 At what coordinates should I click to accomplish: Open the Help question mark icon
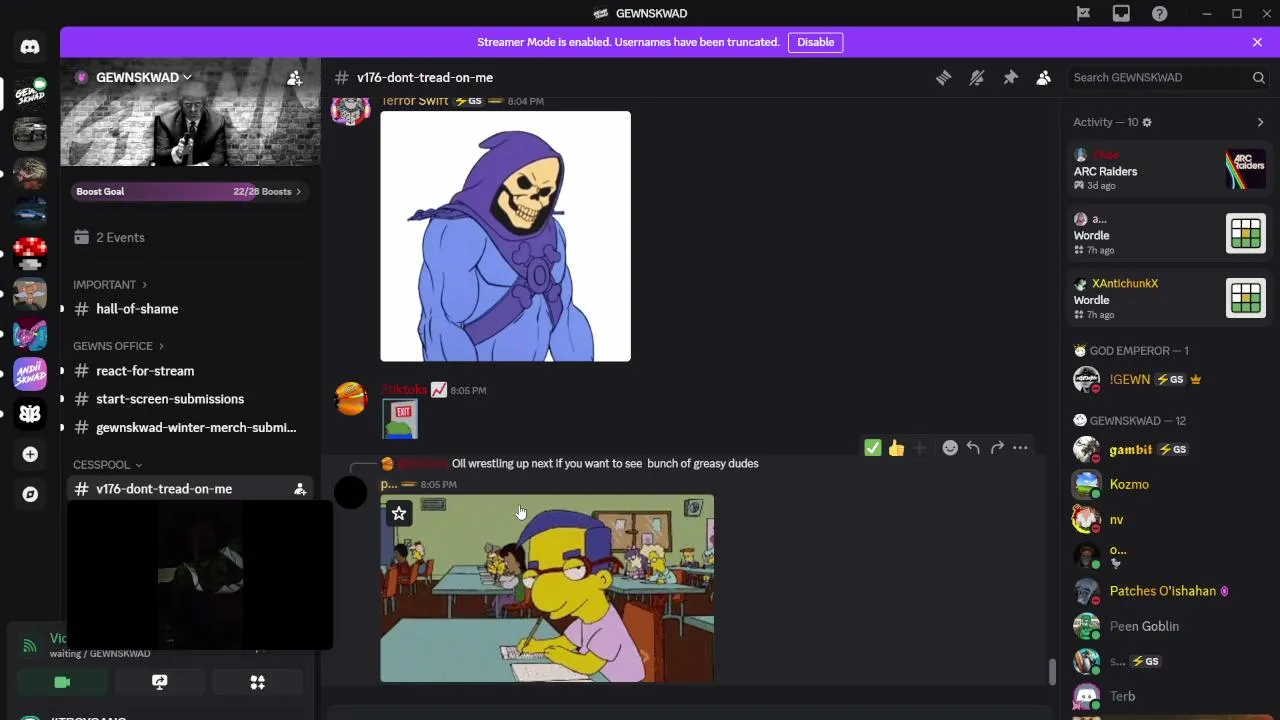click(x=1159, y=14)
